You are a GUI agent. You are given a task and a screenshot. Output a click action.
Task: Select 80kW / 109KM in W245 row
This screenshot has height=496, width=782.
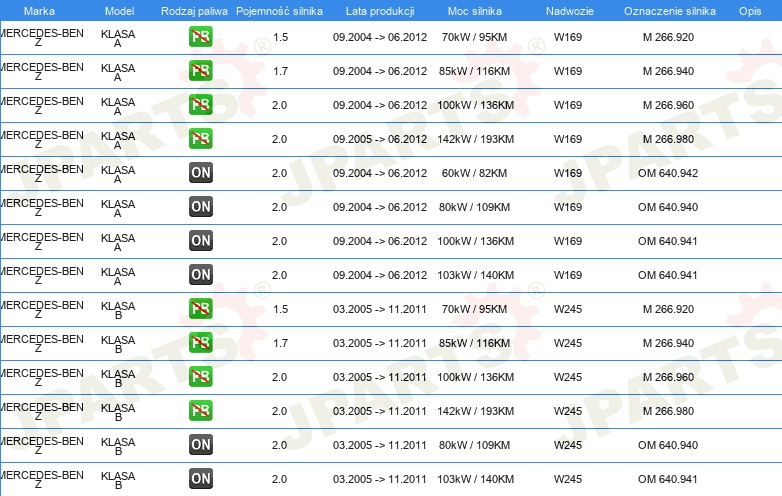[x=474, y=445]
